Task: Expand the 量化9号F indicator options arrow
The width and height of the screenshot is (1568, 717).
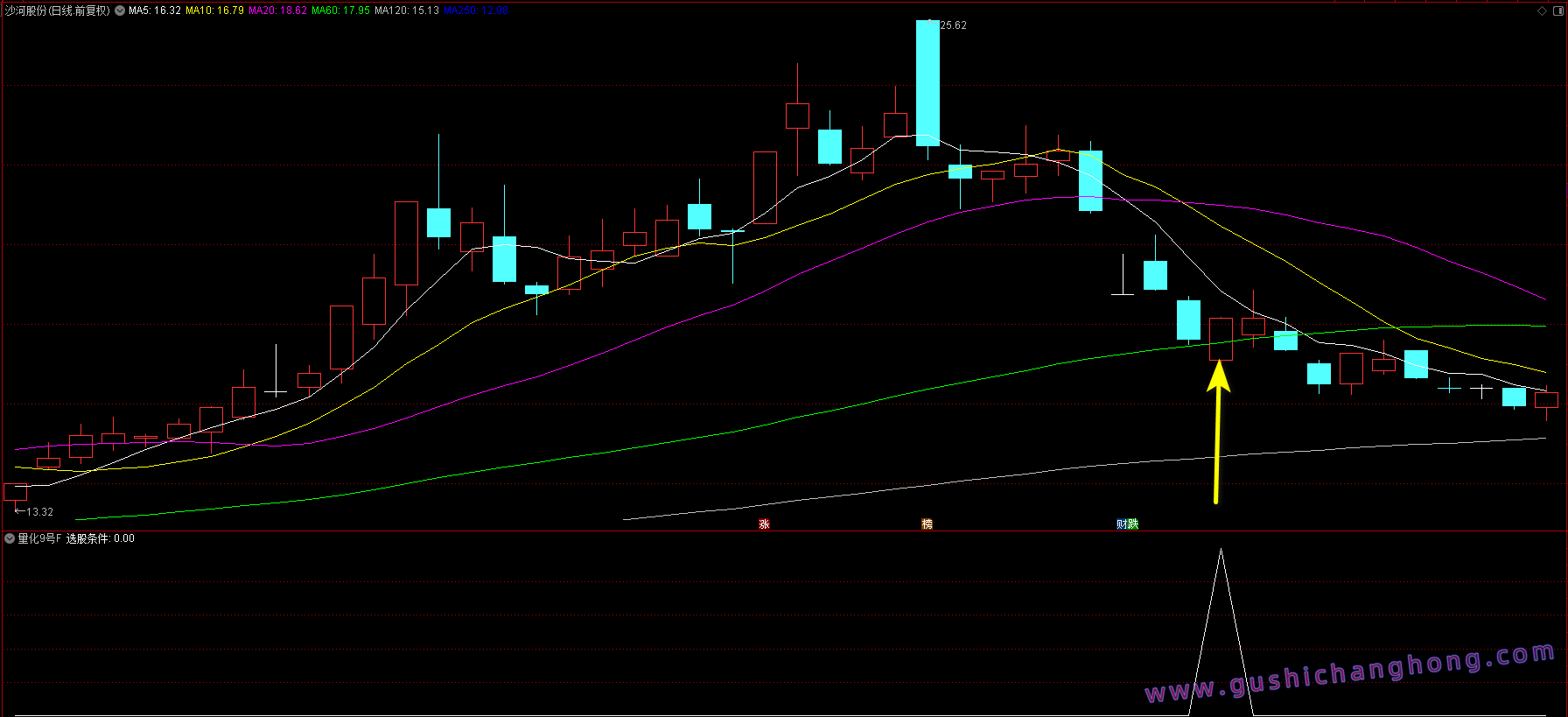Action: coord(10,538)
